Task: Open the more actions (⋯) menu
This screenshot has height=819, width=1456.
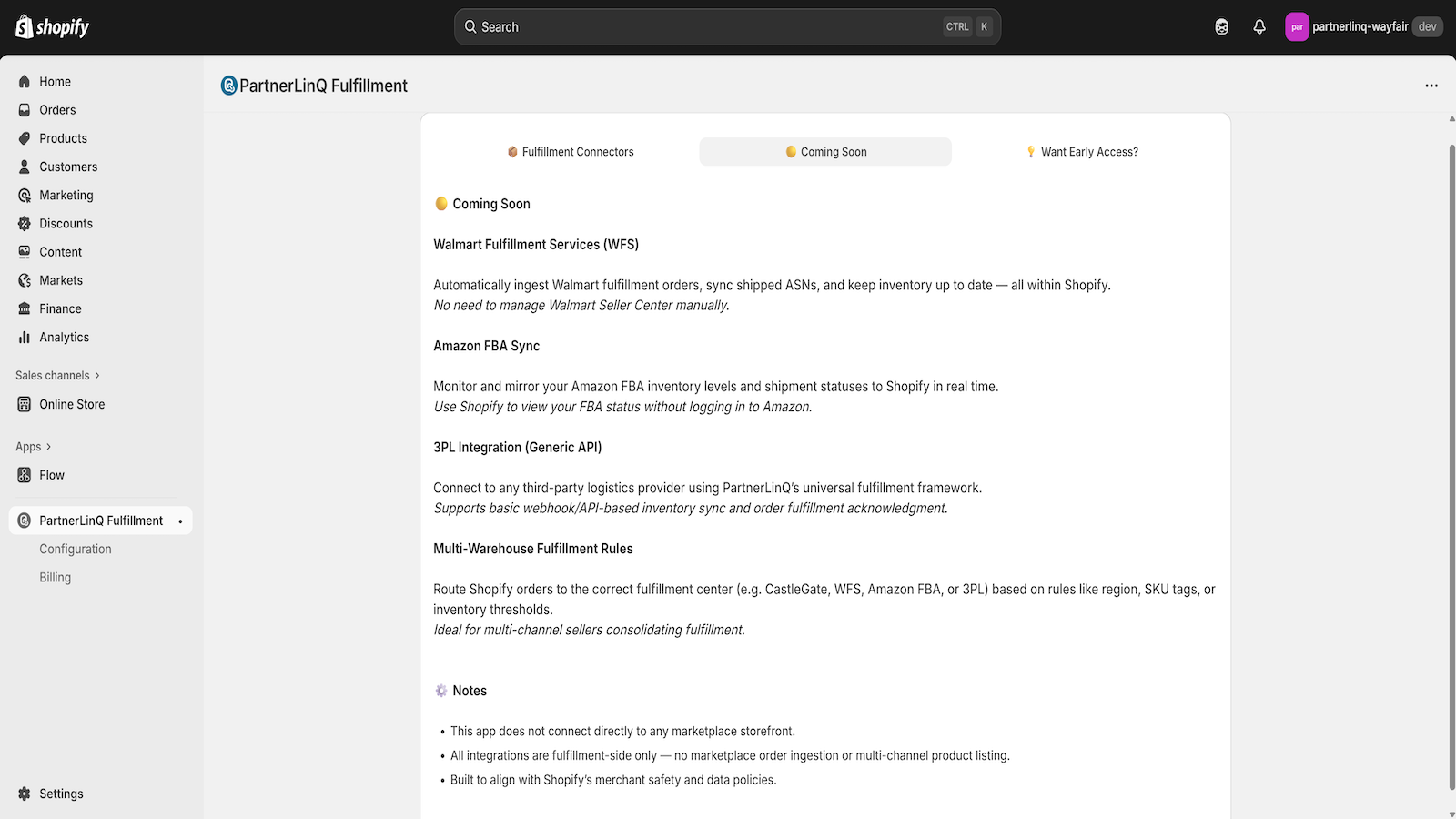Action: (1431, 85)
